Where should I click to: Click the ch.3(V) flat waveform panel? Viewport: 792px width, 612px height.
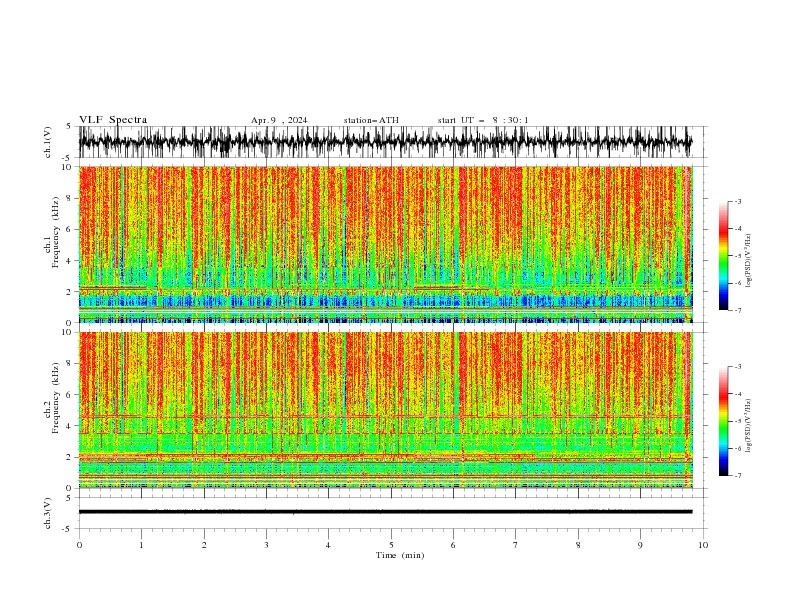(392, 513)
